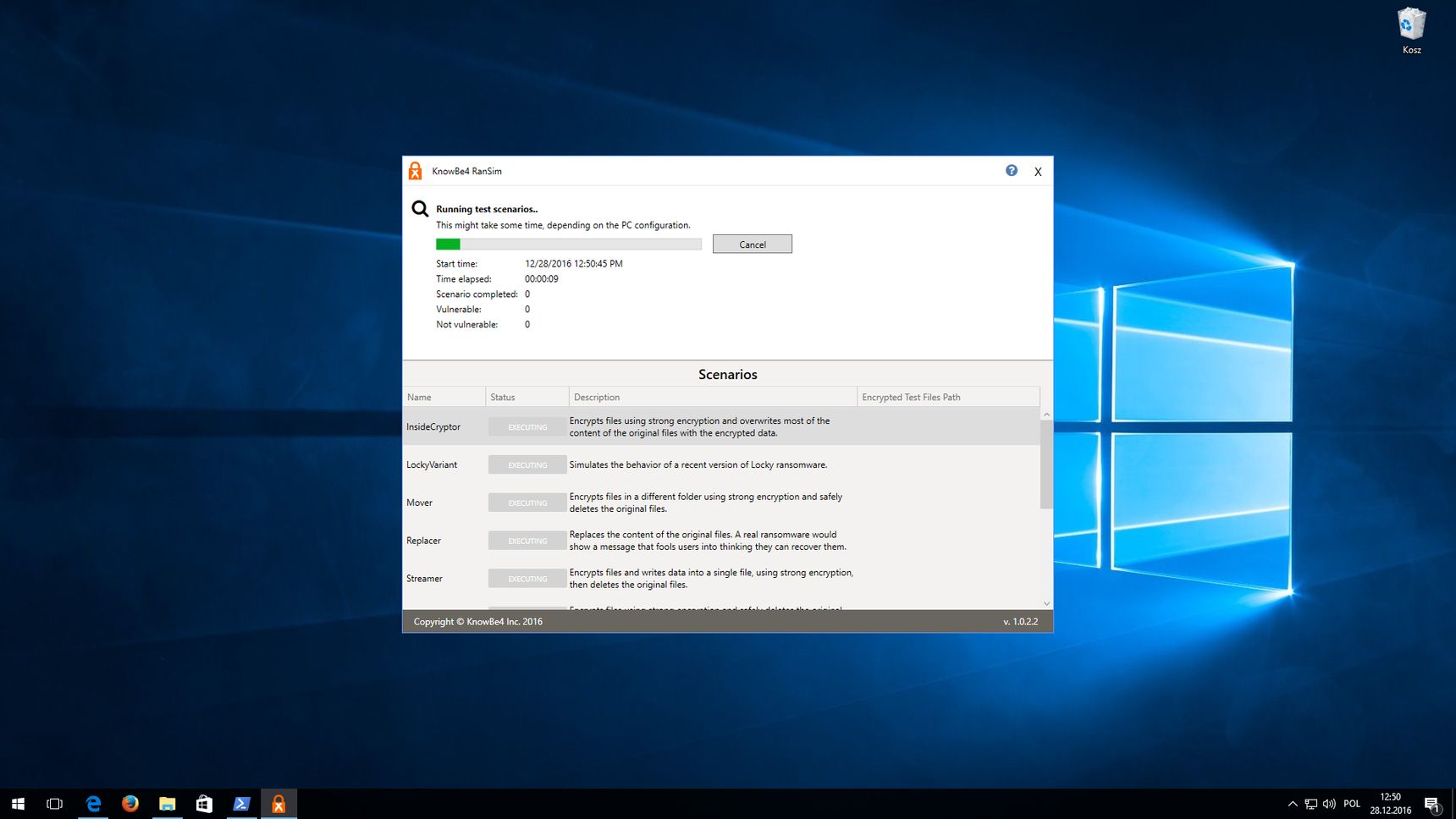Open Task View from the taskbar
Viewport: 1456px width, 819px height.
click(x=55, y=804)
